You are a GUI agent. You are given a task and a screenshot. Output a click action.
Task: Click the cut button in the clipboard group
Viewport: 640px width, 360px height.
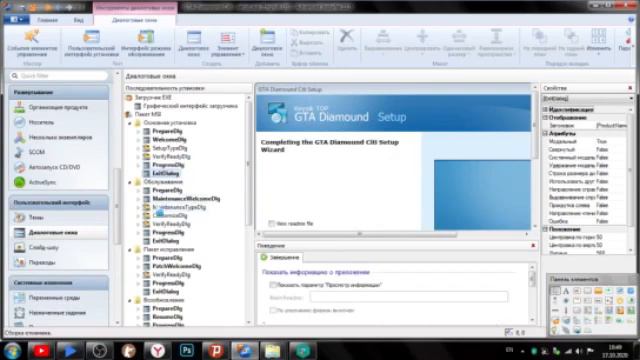pos(307,42)
